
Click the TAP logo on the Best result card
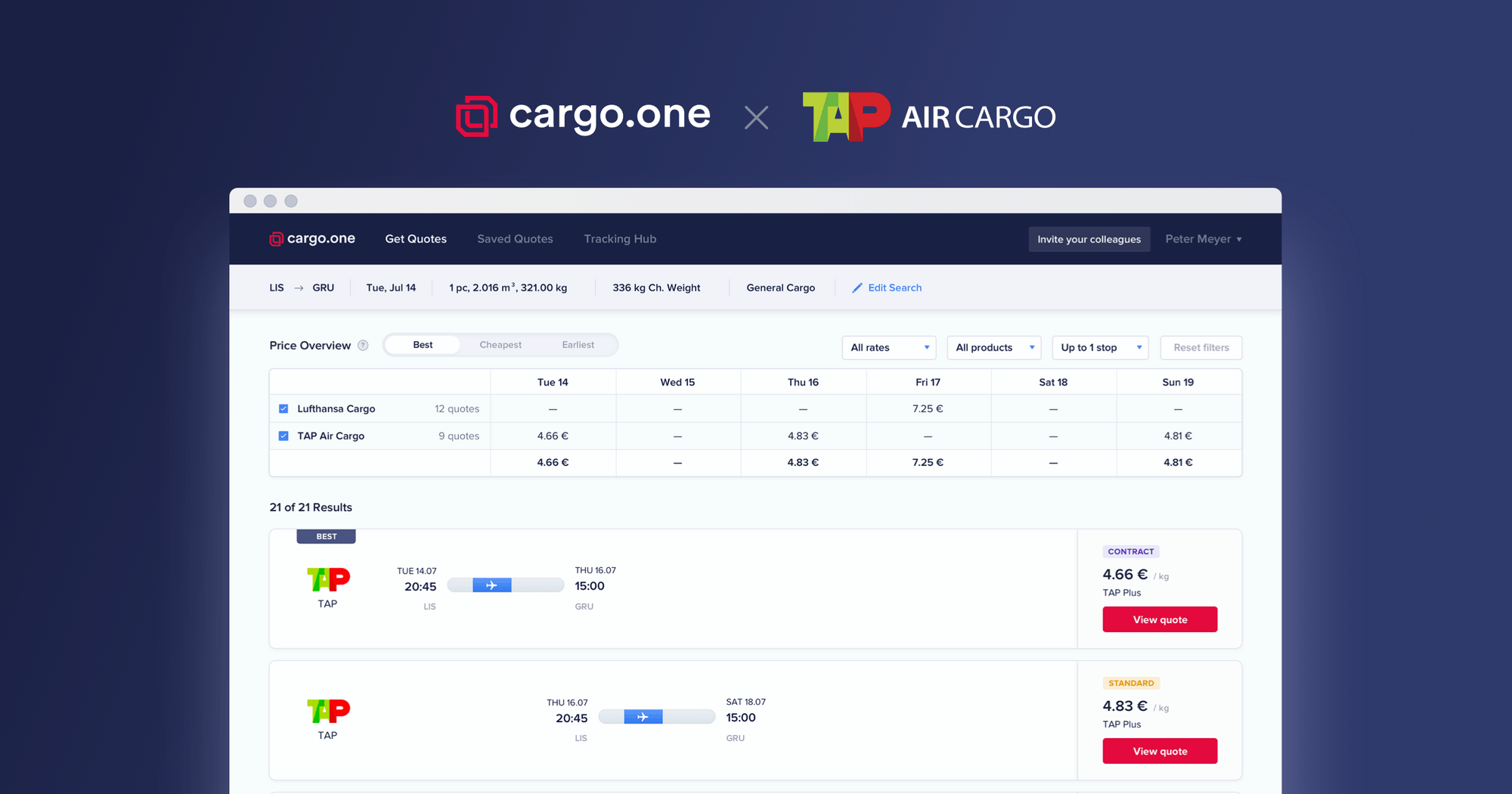tap(327, 581)
